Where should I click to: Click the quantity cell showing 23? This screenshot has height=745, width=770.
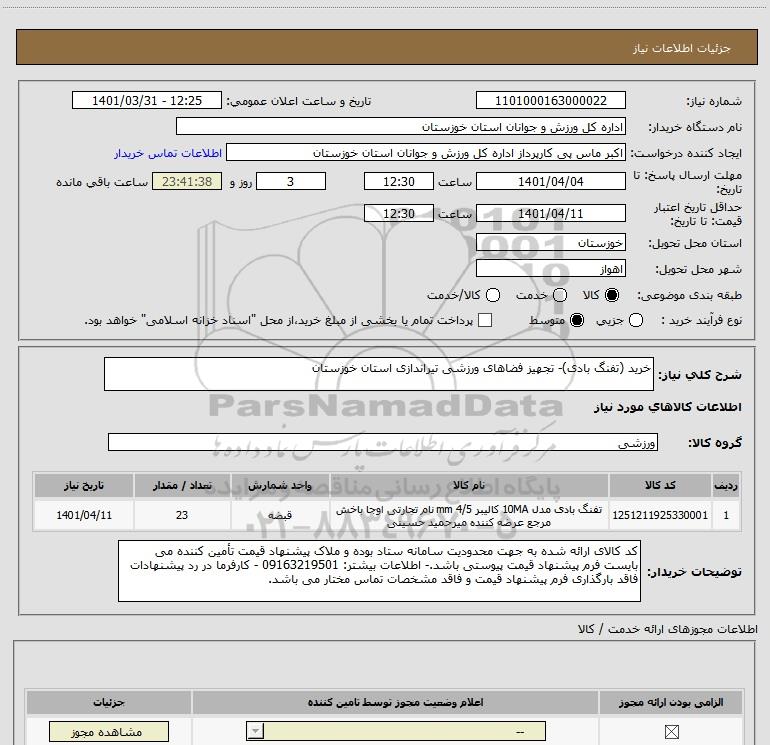click(182, 515)
